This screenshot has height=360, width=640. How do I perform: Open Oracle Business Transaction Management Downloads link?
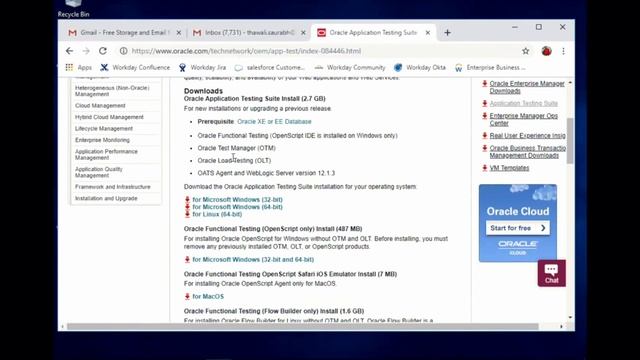pos(527,152)
